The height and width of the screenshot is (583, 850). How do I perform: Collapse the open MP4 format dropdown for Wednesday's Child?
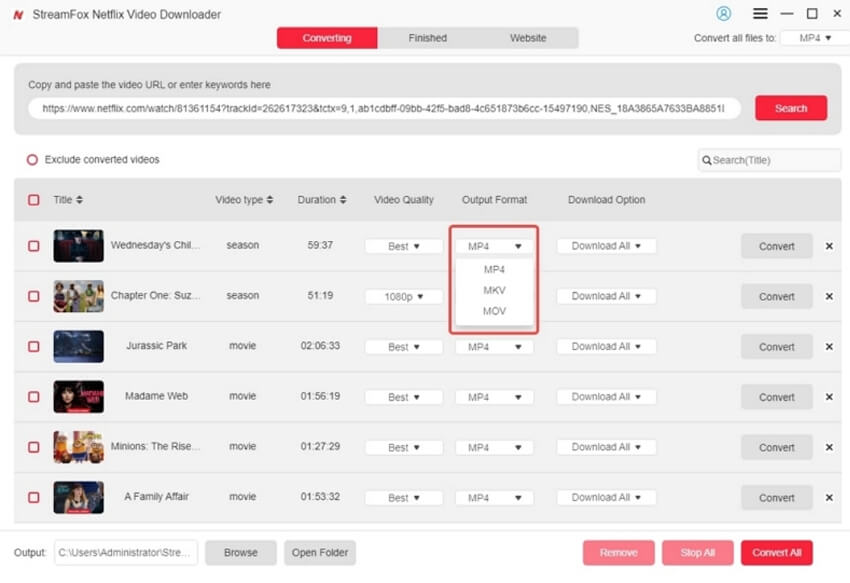click(494, 246)
